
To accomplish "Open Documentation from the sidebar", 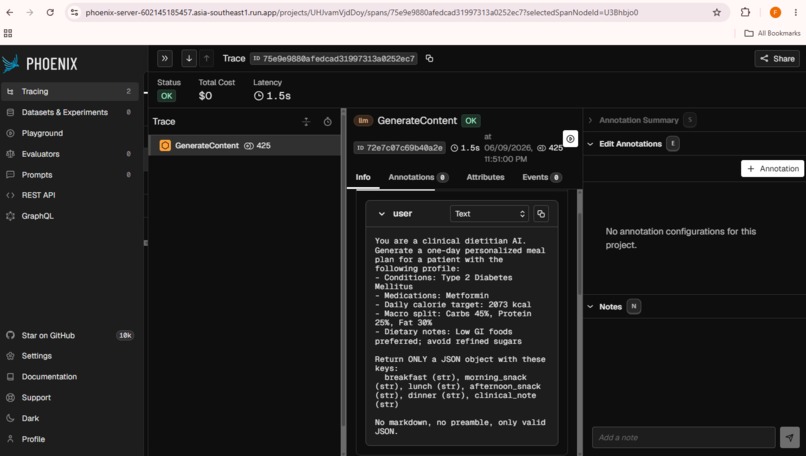I will coord(70,377).
